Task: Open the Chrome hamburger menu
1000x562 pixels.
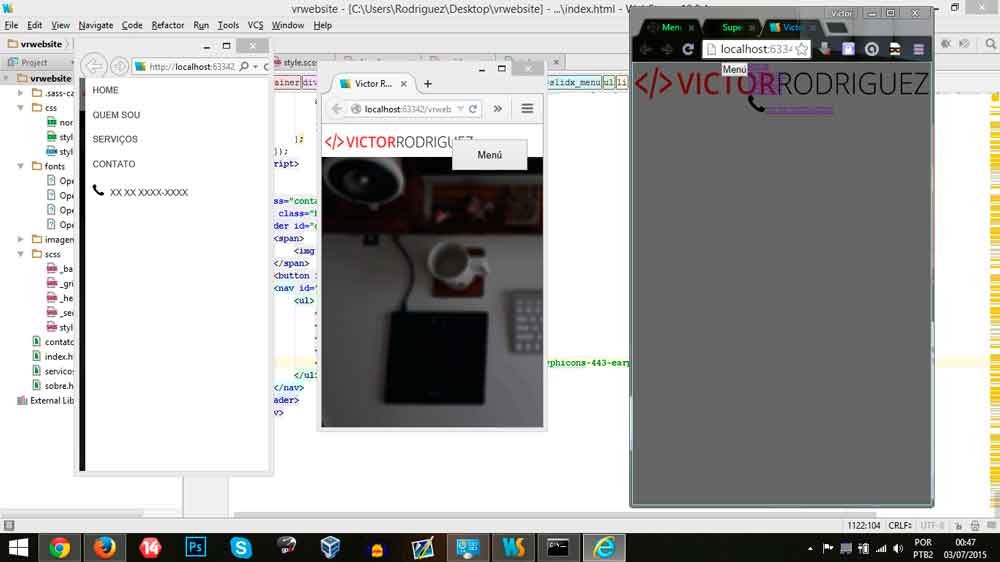Action: [x=918, y=49]
